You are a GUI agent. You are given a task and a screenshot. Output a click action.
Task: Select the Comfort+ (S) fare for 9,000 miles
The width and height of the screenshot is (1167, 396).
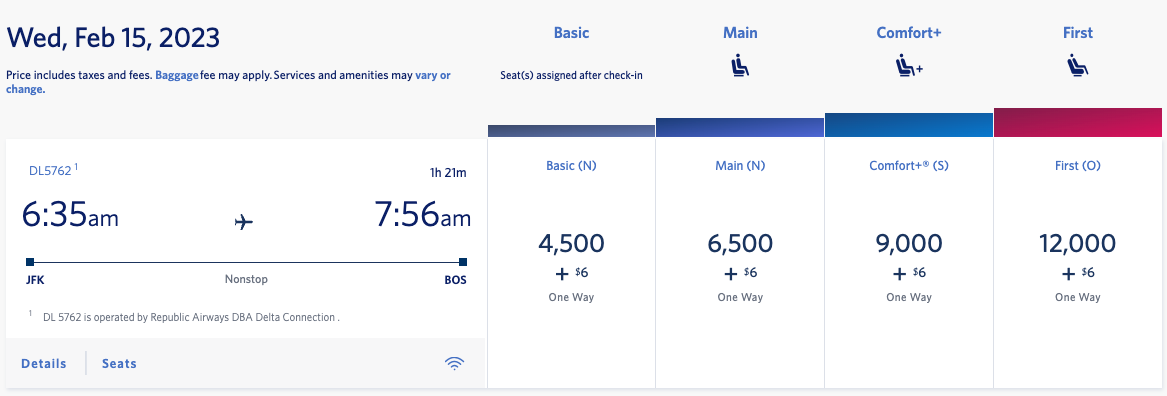[909, 263]
